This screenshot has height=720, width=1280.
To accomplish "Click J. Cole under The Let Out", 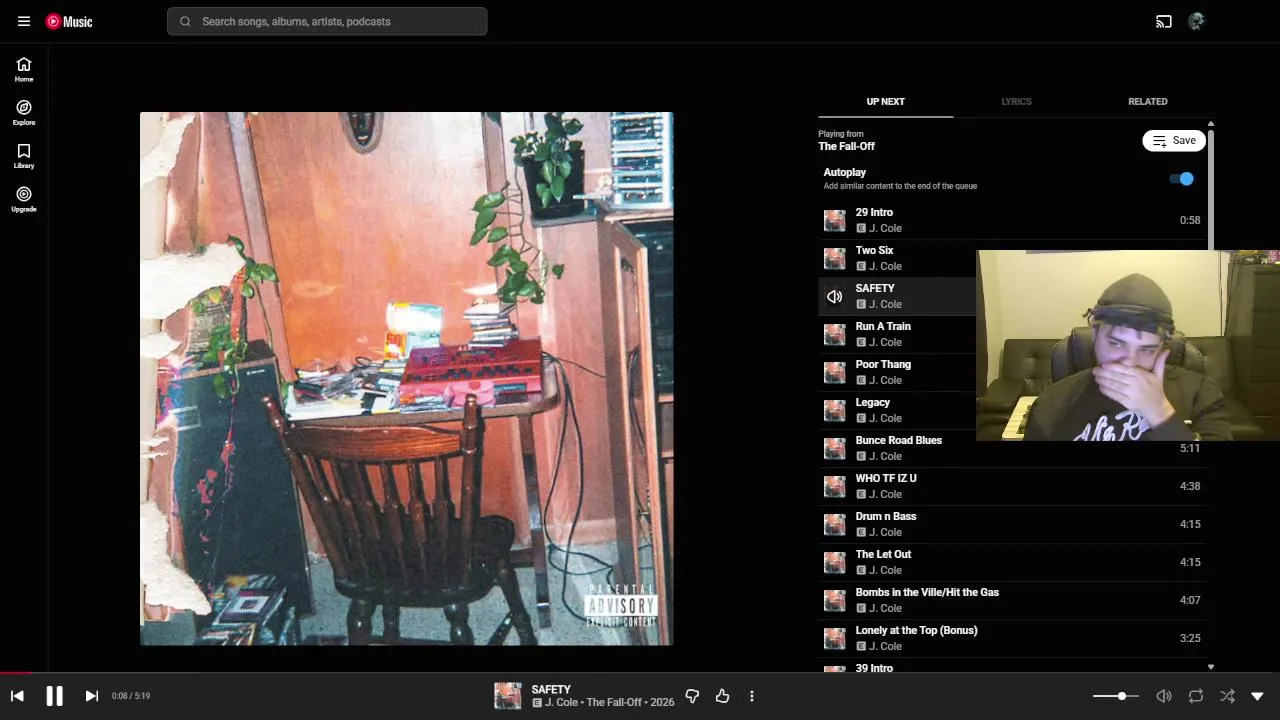I will [885, 570].
